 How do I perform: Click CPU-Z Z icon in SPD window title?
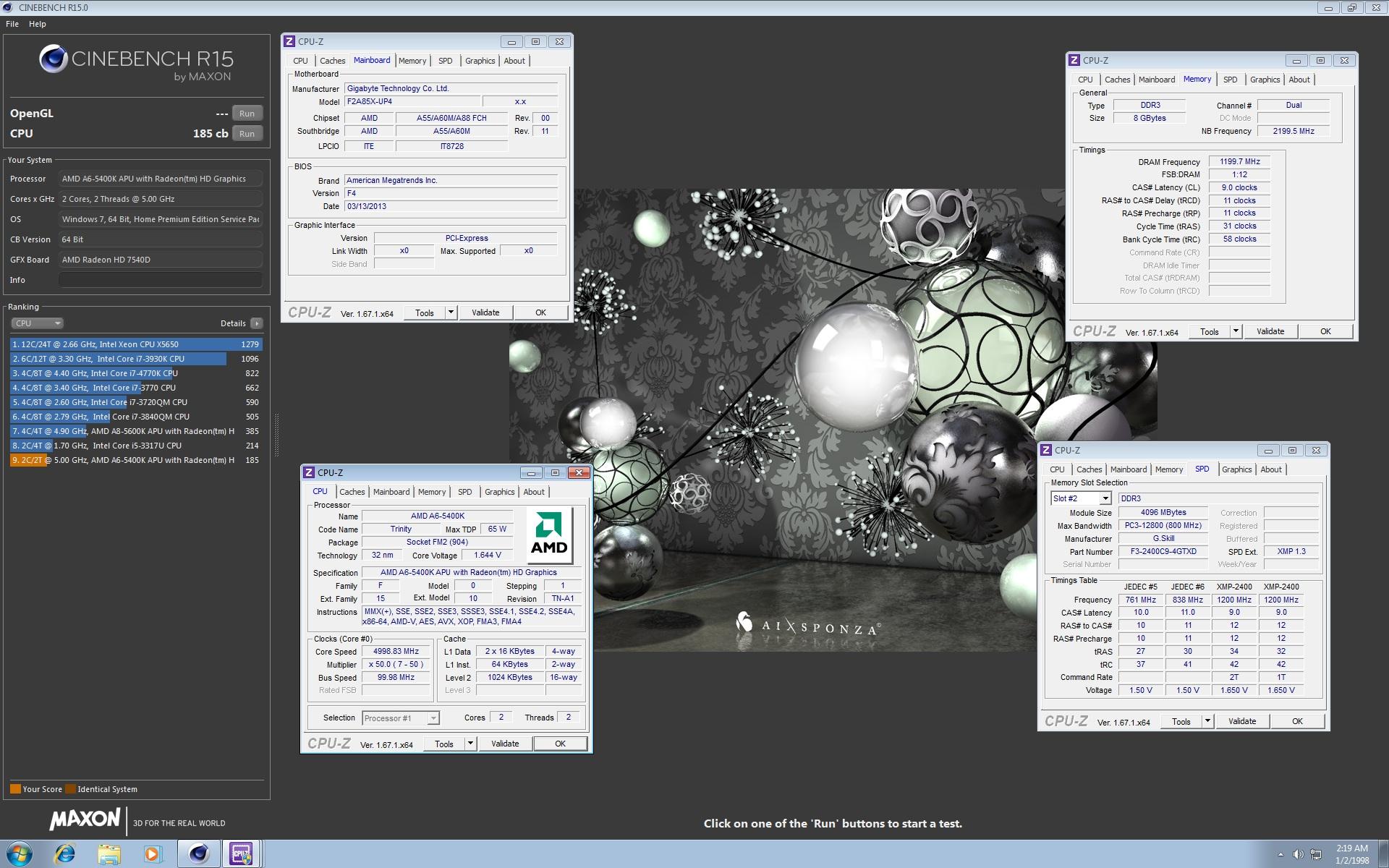(x=1046, y=451)
